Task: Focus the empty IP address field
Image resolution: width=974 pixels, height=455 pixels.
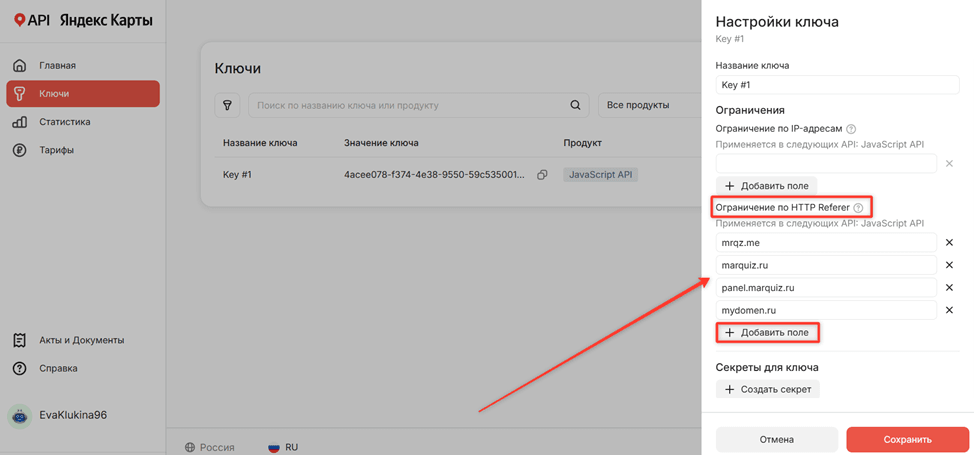Action: (x=826, y=163)
